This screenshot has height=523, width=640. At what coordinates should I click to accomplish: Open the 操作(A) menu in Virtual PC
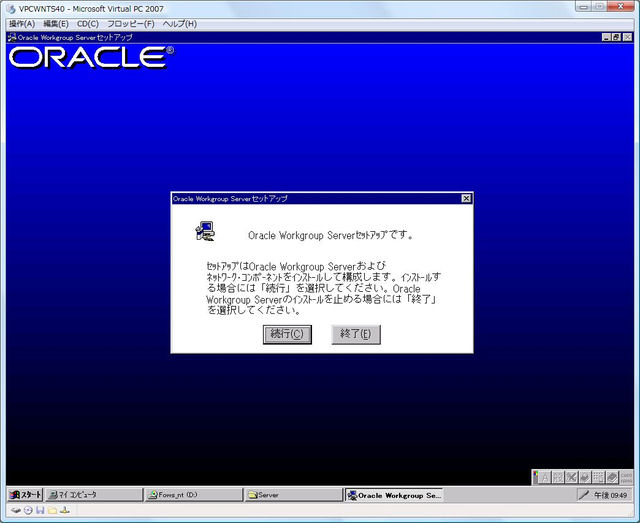pos(22,24)
